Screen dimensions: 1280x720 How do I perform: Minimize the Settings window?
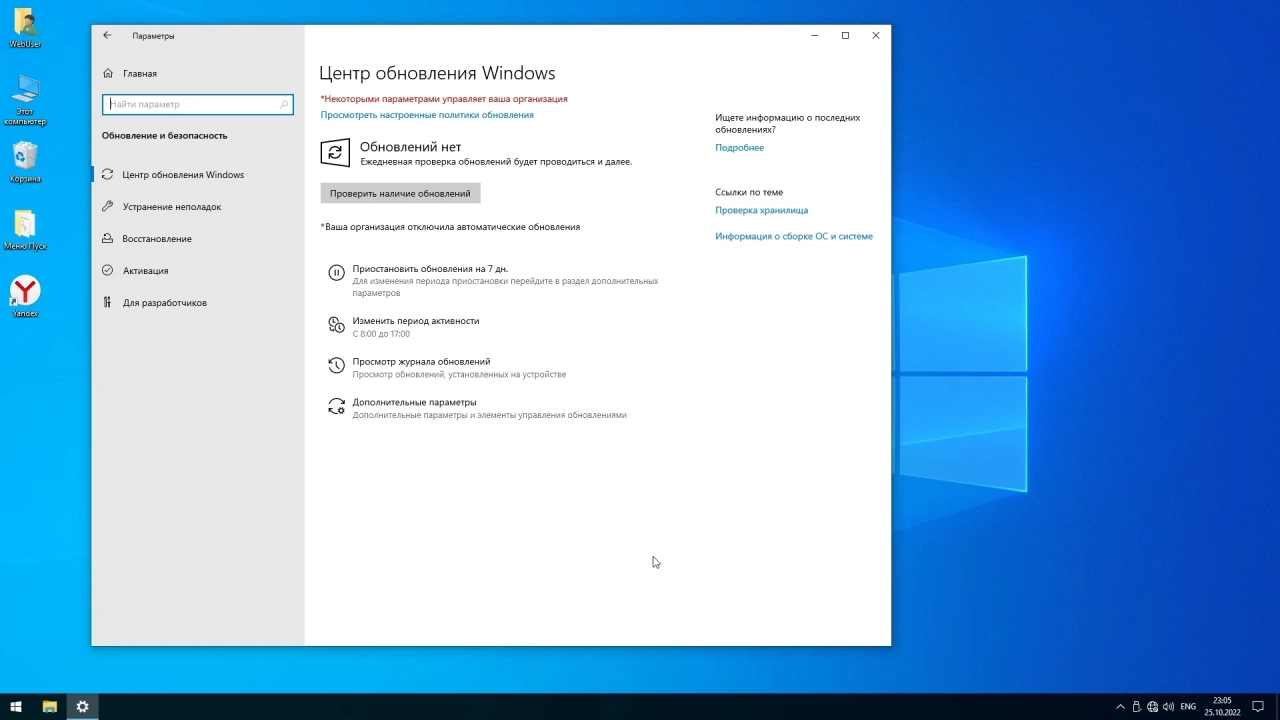tap(815, 35)
